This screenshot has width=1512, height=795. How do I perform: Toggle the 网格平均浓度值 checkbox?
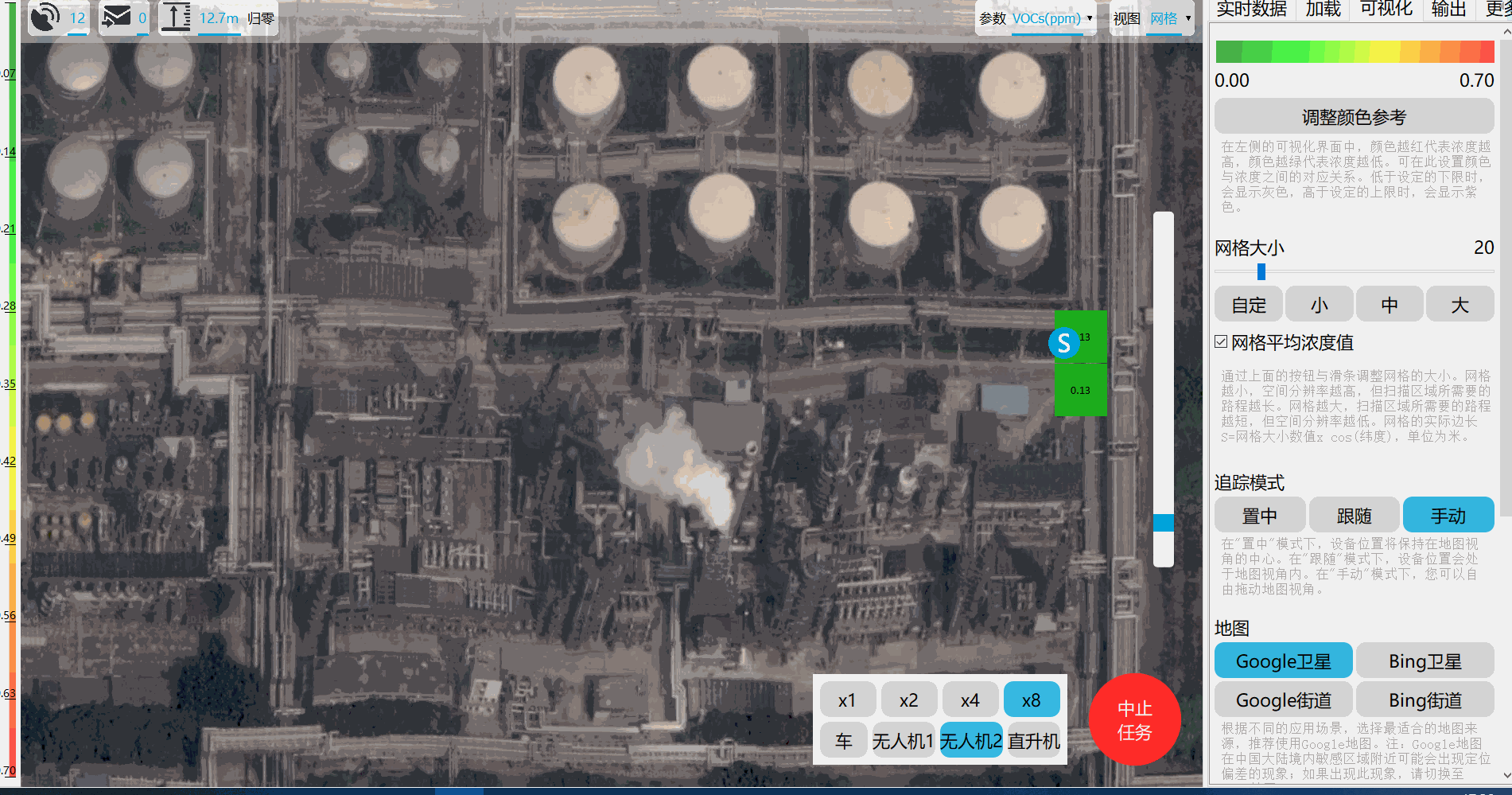coord(1221,342)
